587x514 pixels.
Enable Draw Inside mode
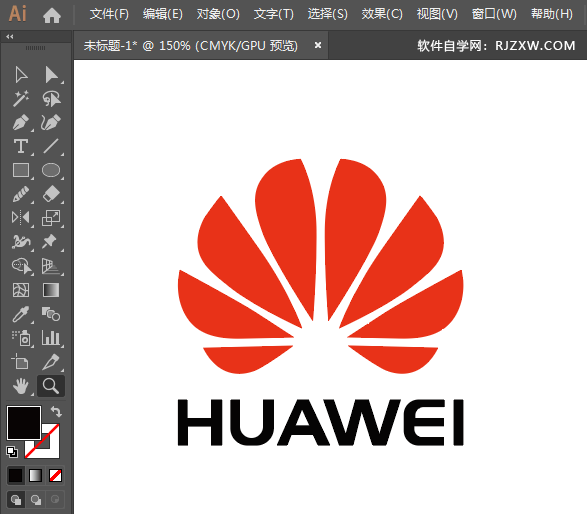coord(55,499)
